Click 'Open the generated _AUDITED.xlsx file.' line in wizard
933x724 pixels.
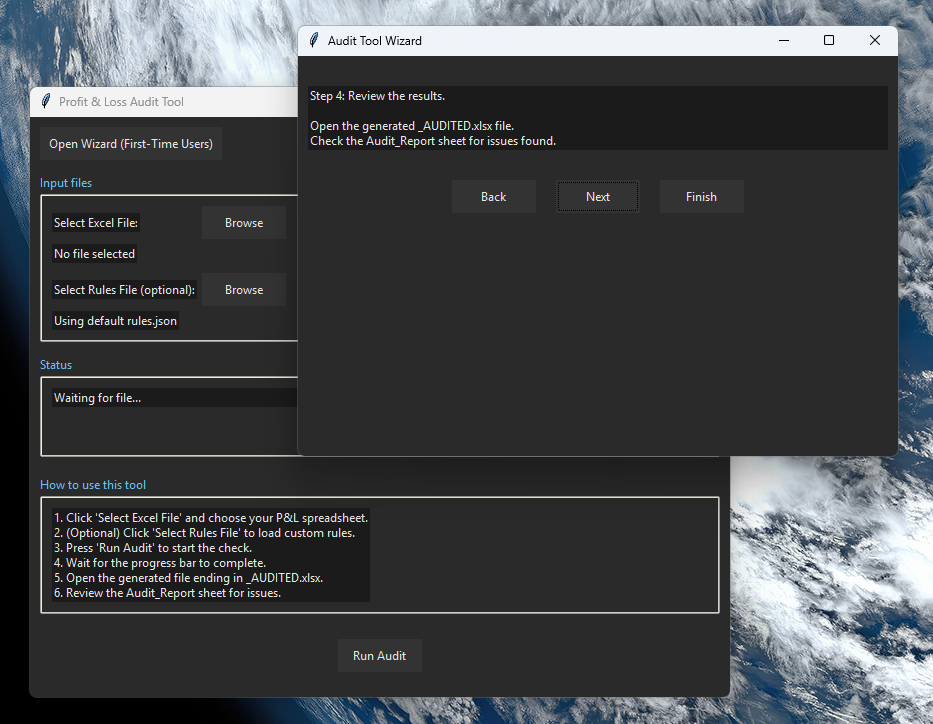412,126
